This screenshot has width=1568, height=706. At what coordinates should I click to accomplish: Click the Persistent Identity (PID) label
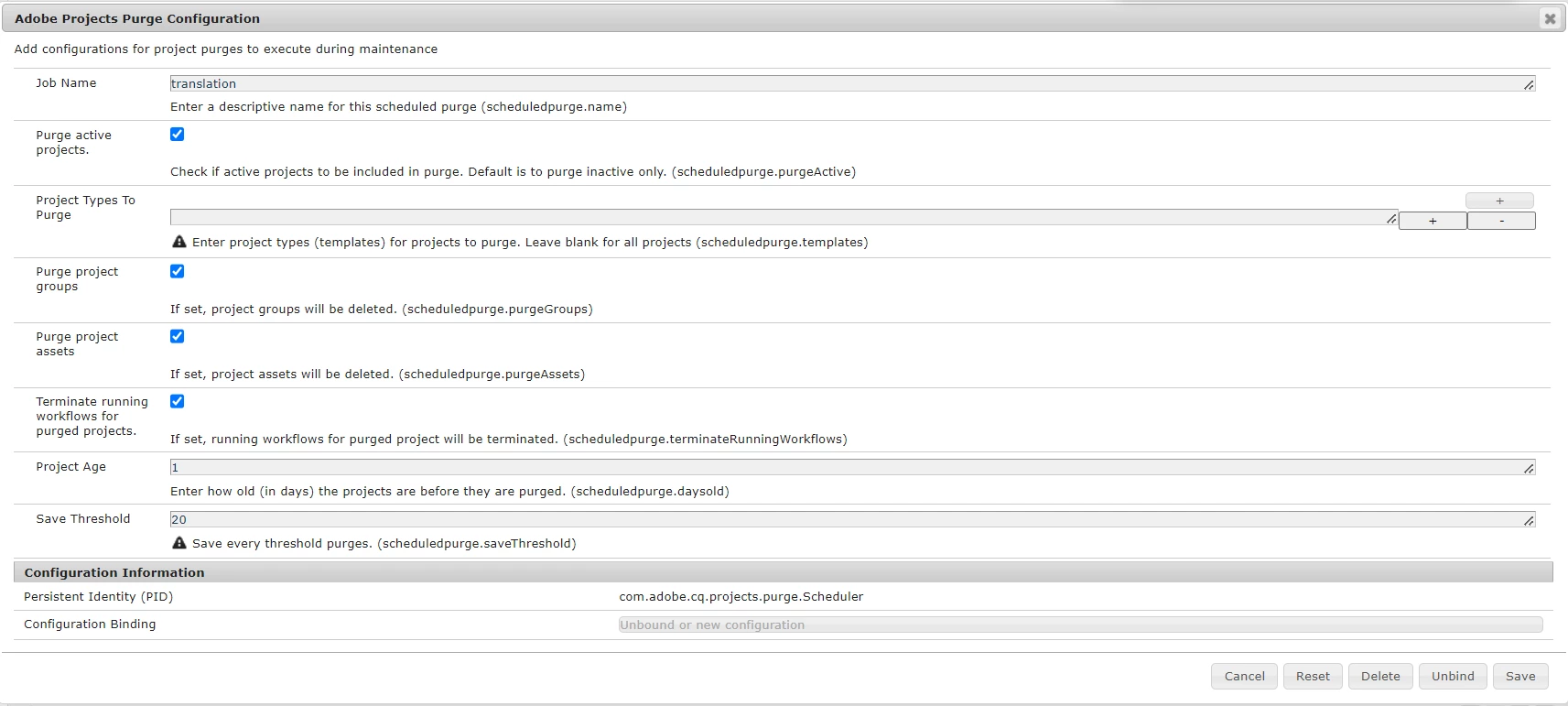(x=98, y=596)
